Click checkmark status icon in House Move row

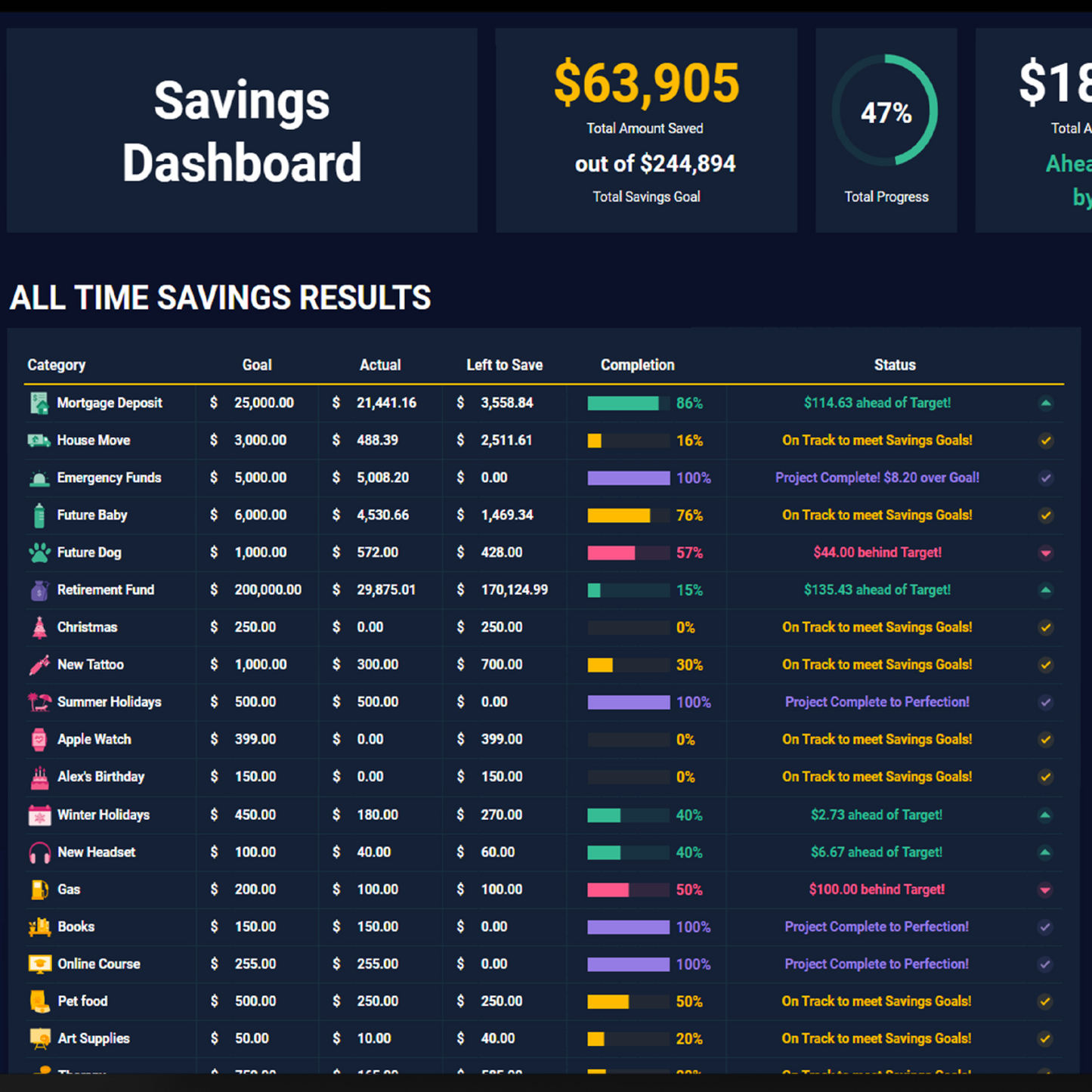pyautogui.click(x=1046, y=441)
